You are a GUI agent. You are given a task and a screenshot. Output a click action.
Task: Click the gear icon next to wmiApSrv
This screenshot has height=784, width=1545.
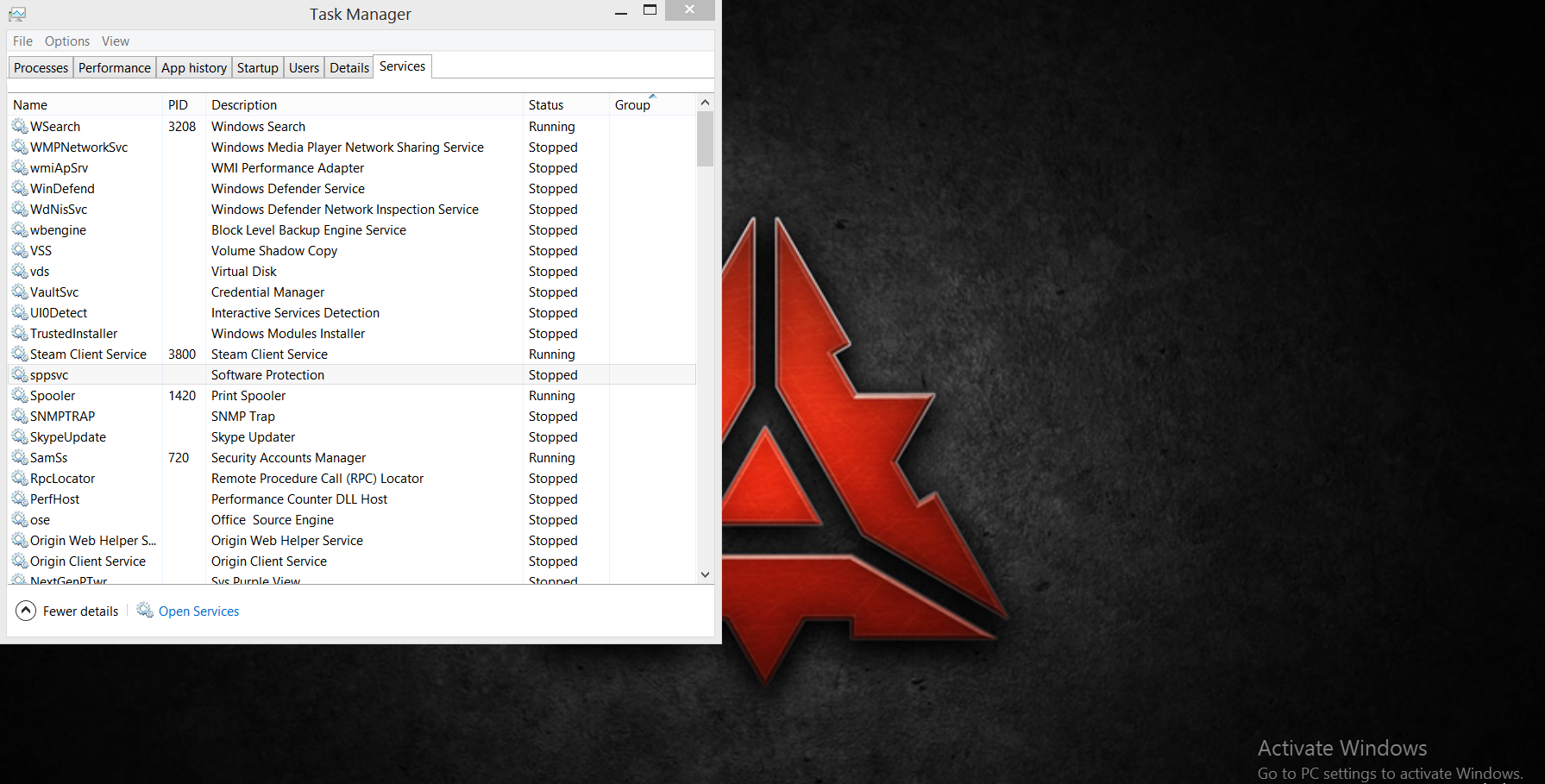tap(20, 167)
